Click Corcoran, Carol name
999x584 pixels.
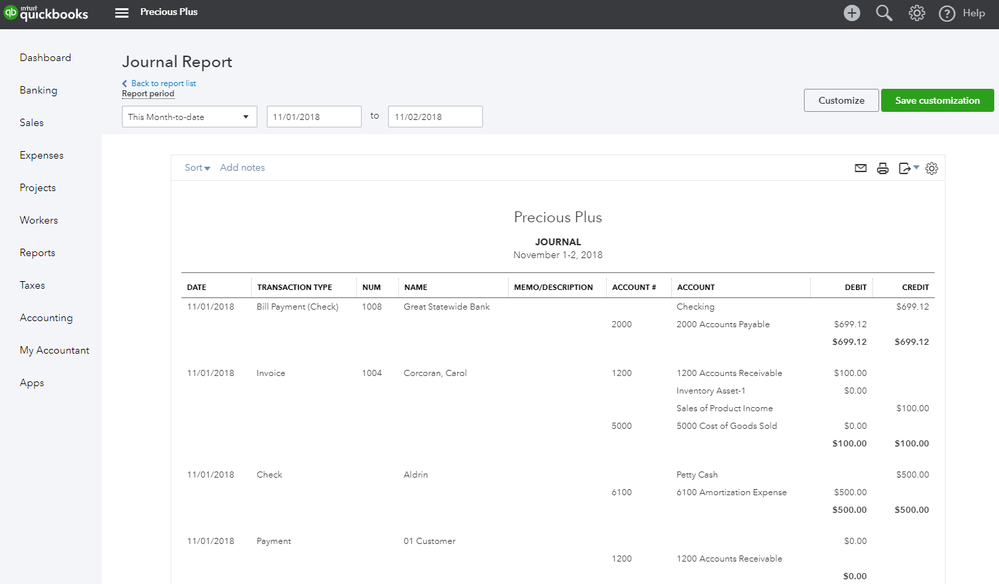point(435,373)
